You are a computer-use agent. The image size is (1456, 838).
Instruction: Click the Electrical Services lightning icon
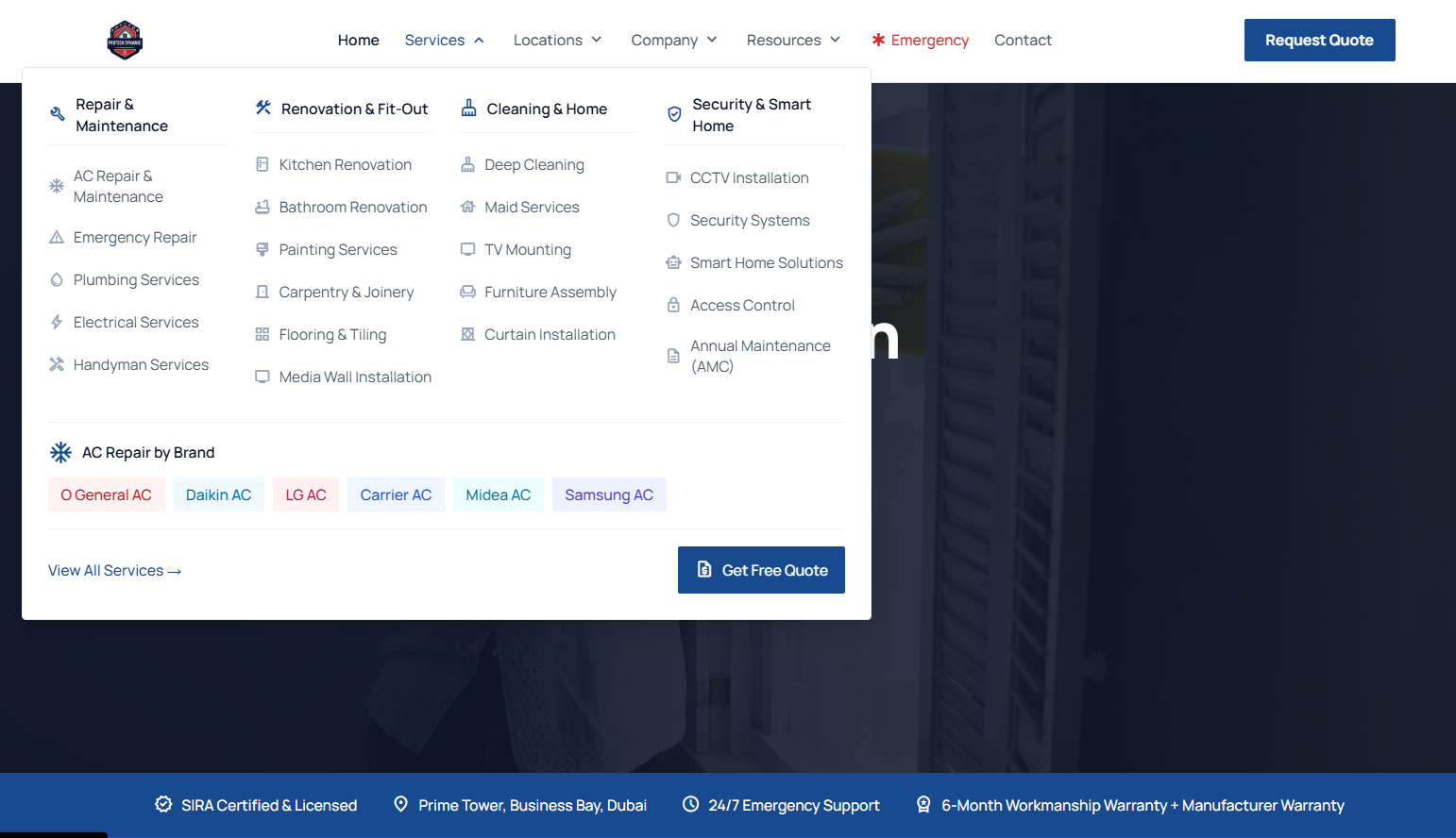(57, 322)
